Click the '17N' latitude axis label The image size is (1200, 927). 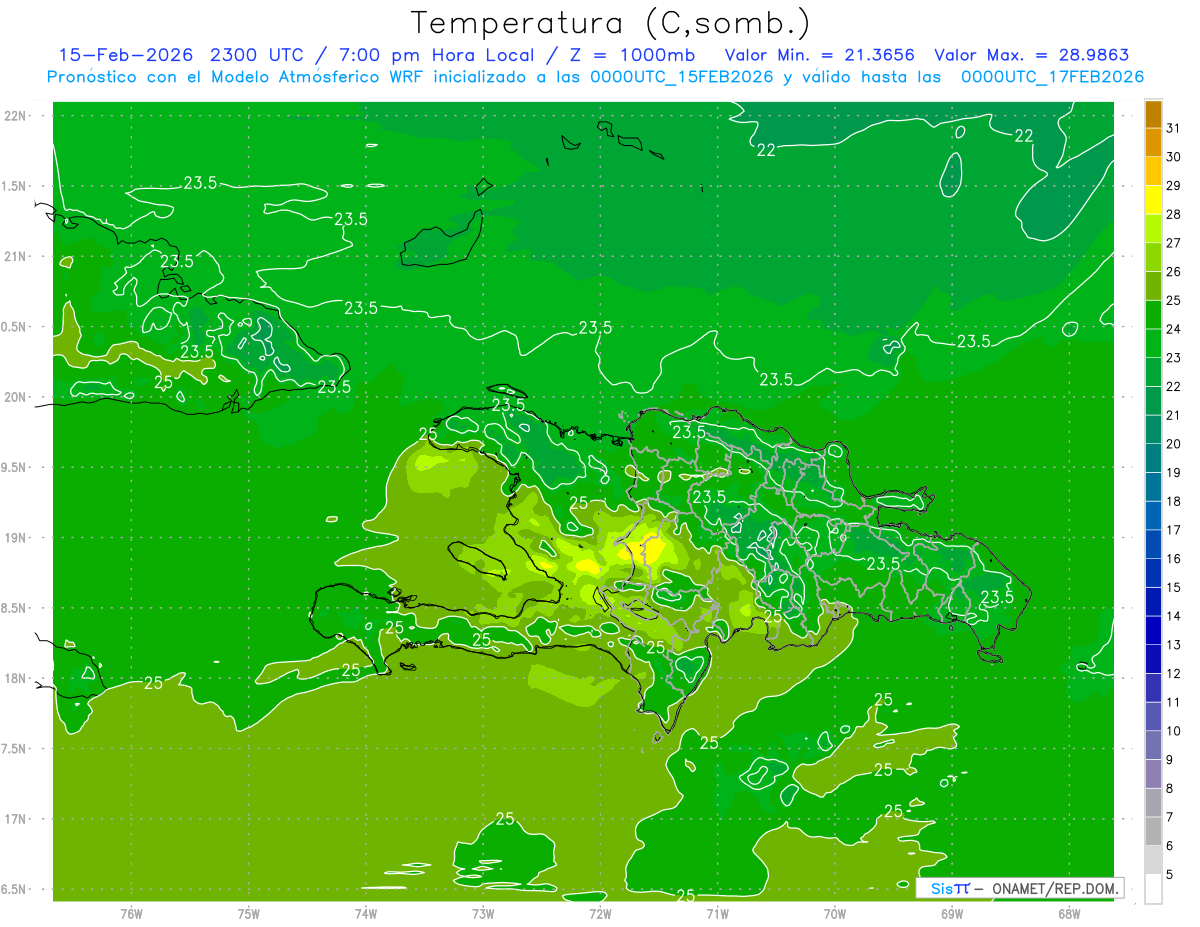(15, 820)
